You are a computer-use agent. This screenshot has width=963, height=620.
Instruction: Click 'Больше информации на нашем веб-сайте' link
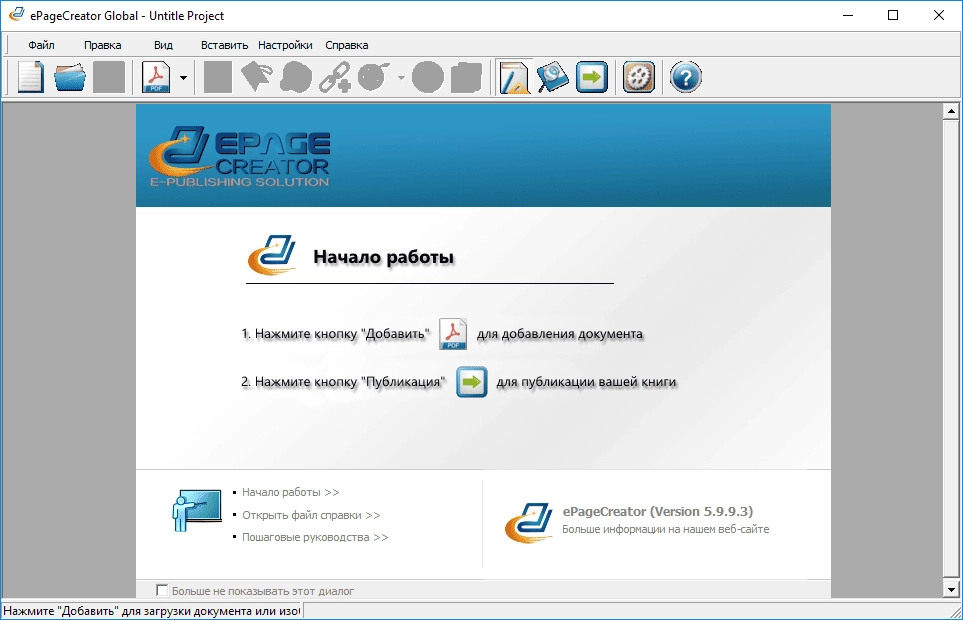(666, 529)
